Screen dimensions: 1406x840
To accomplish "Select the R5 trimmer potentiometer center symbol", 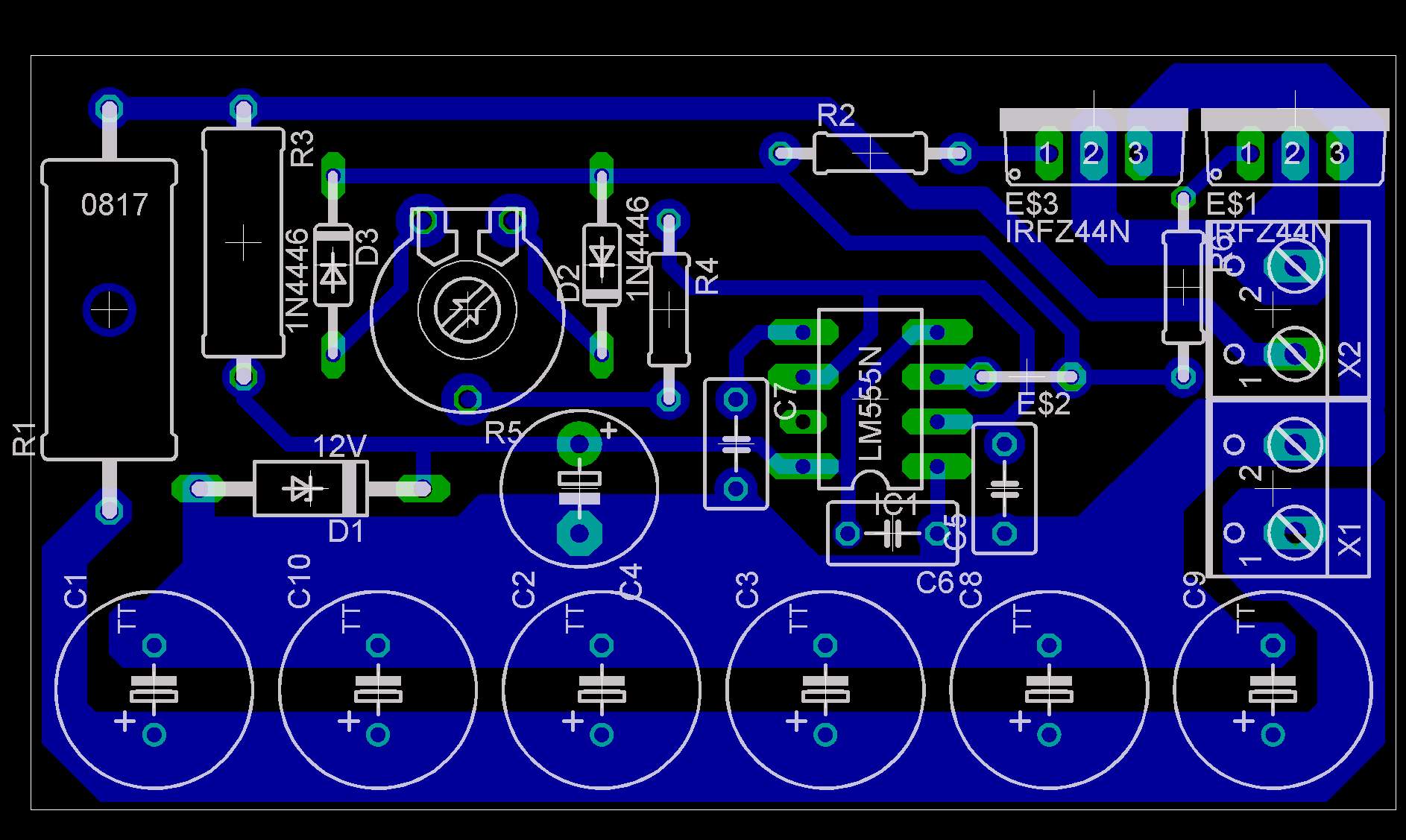I will point(467,309).
